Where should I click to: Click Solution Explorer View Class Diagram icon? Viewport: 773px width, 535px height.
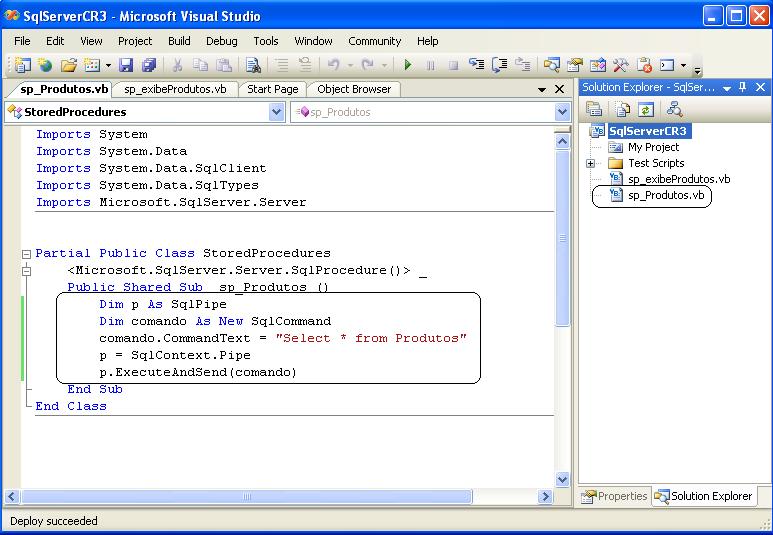[x=674, y=108]
